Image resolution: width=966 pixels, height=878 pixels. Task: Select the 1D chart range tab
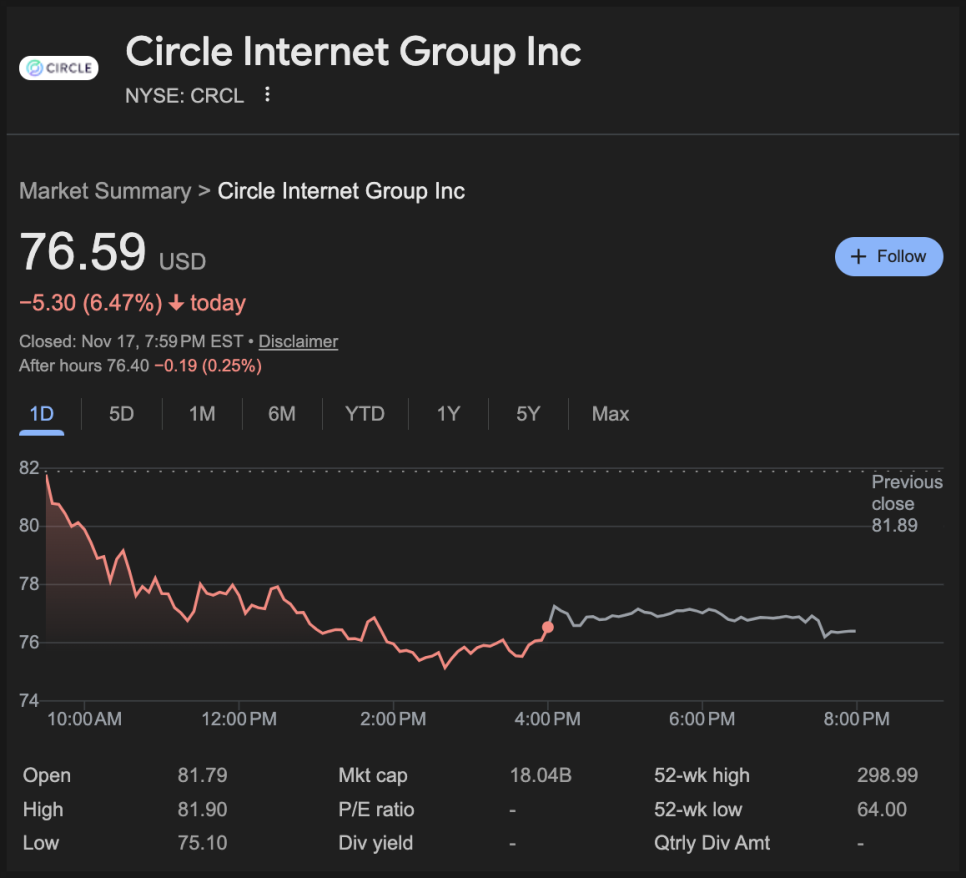pos(41,414)
